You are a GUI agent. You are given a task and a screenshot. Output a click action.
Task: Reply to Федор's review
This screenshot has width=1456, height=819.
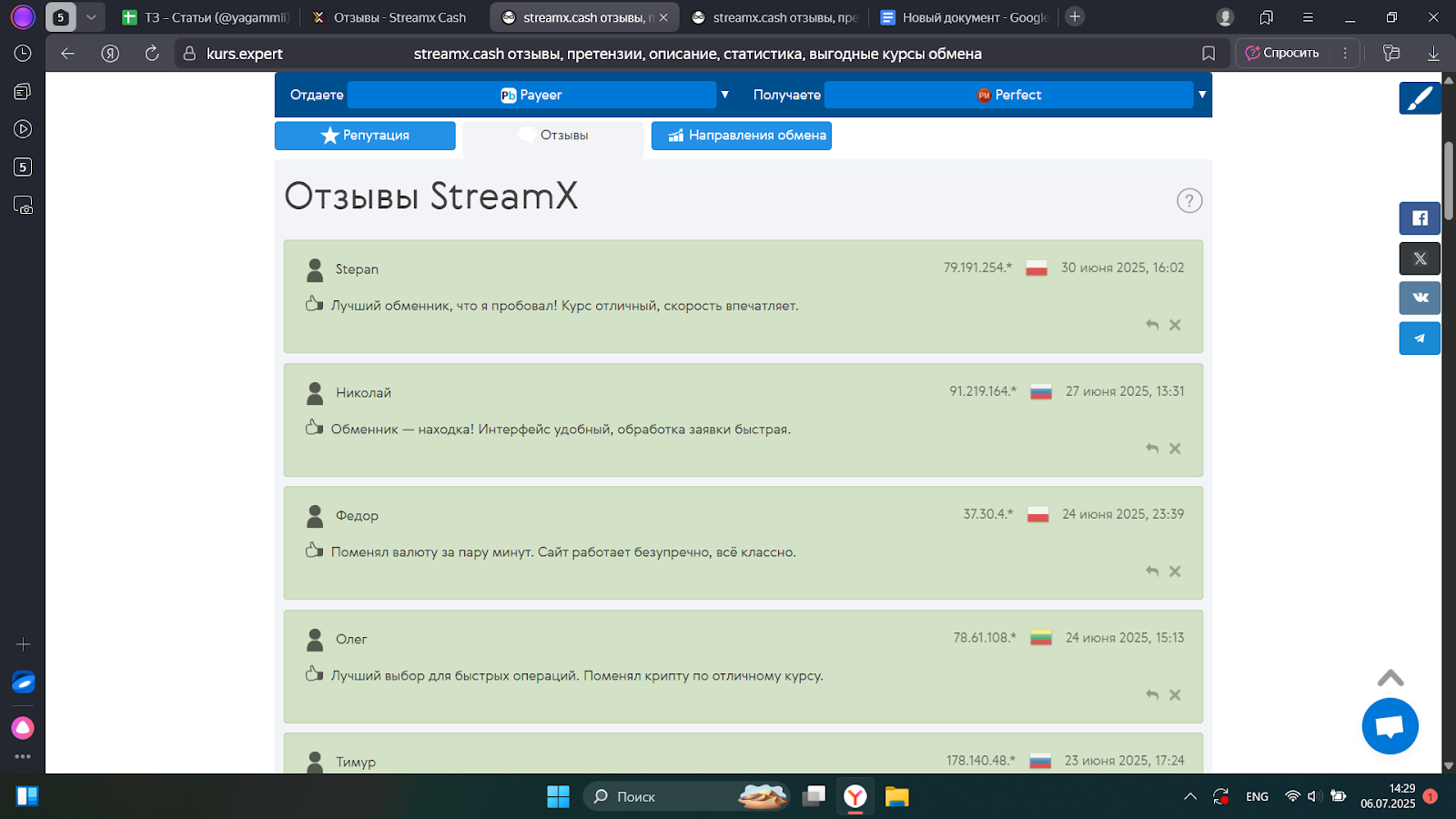[x=1152, y=571]
